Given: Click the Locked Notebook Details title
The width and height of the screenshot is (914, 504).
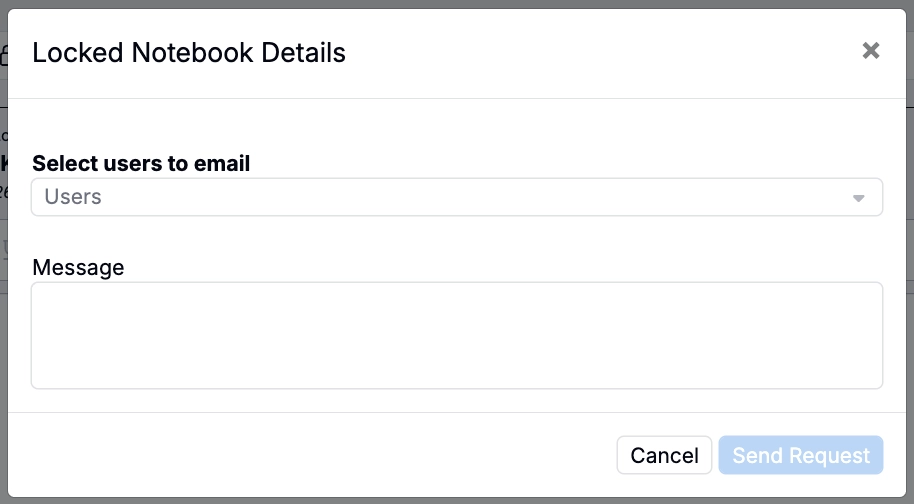Looking at the screenshot, I should click(189, 53).
